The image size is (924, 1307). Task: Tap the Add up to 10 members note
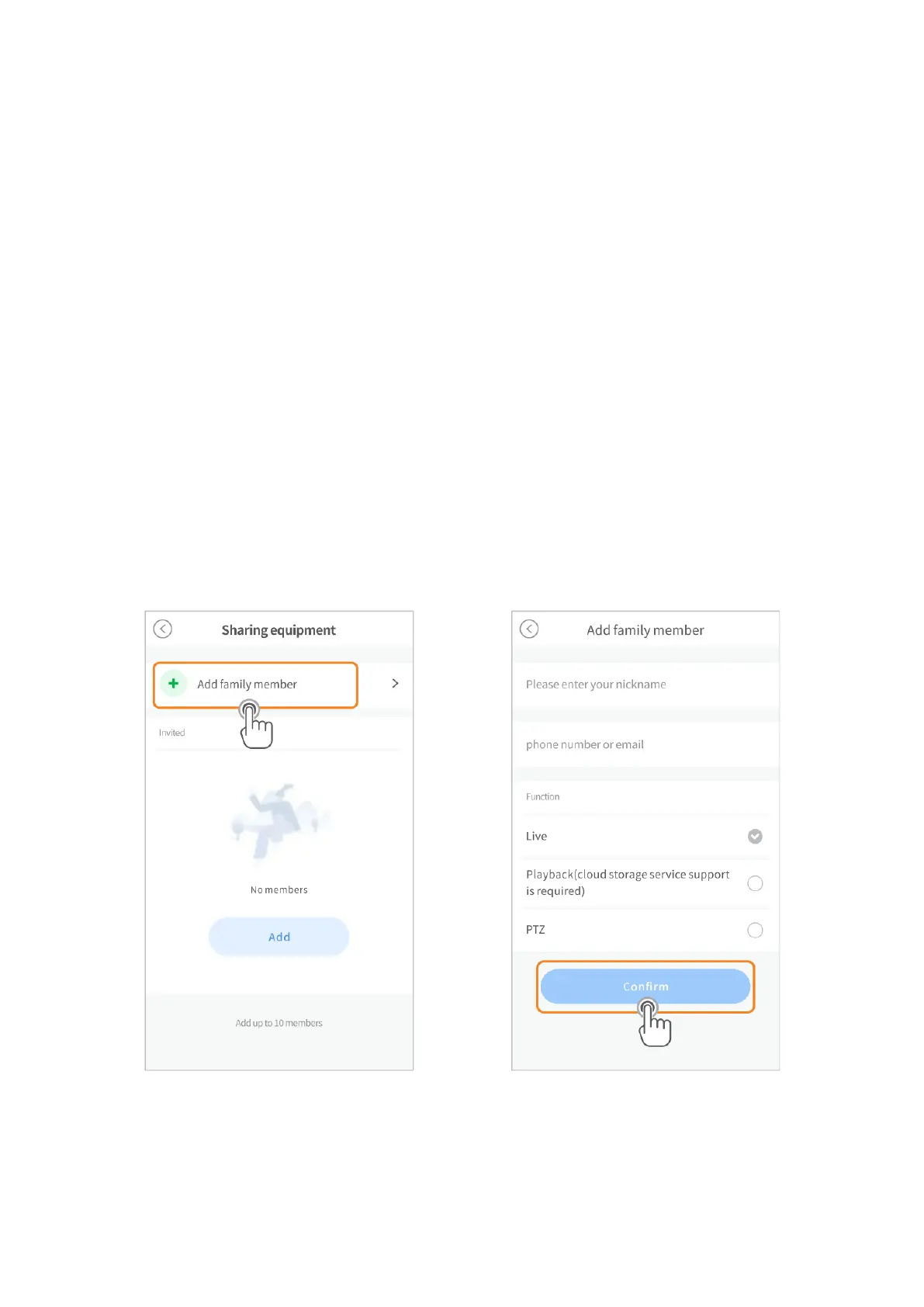279,1023
